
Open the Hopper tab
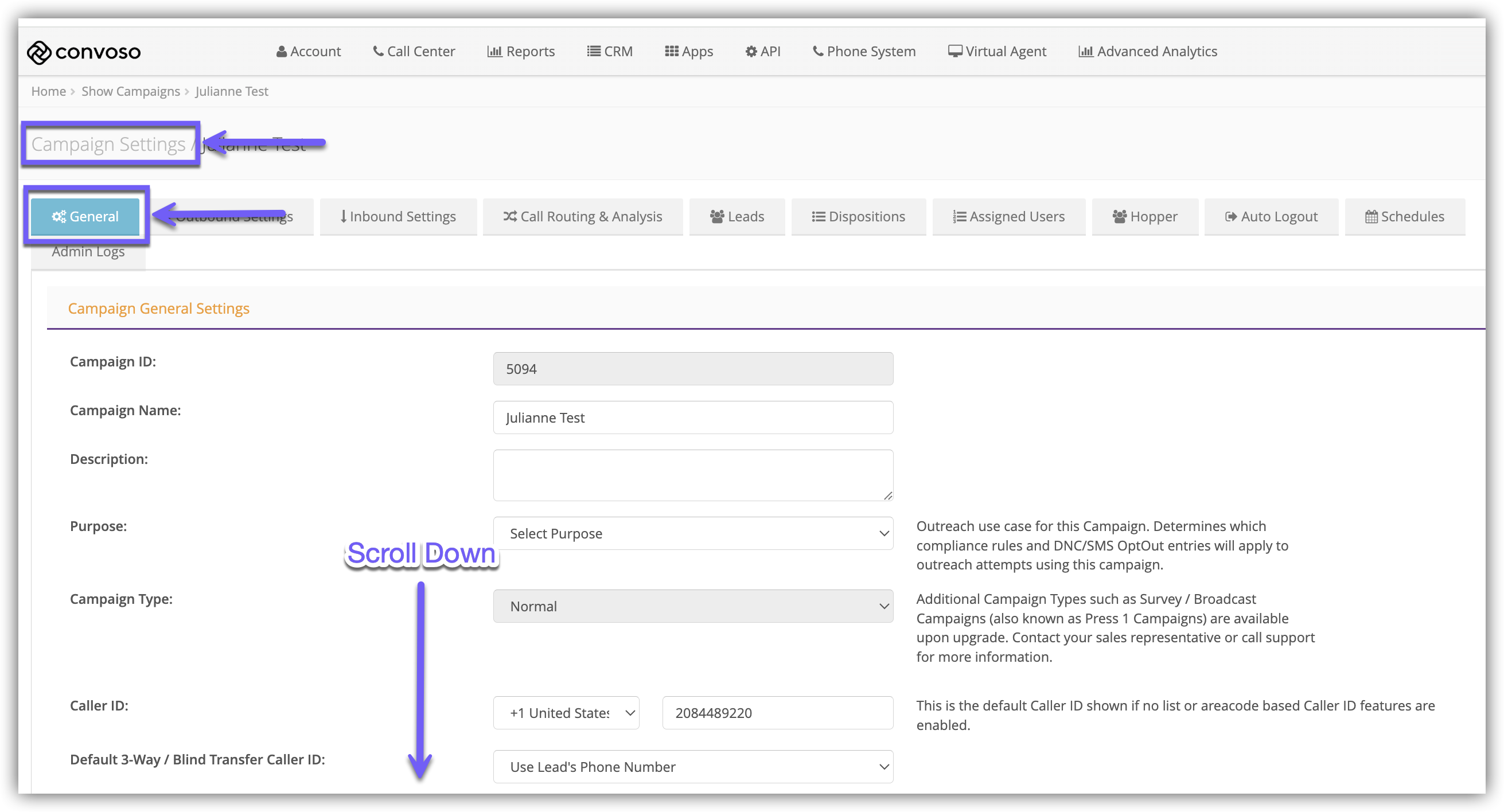click(1144, 217)
